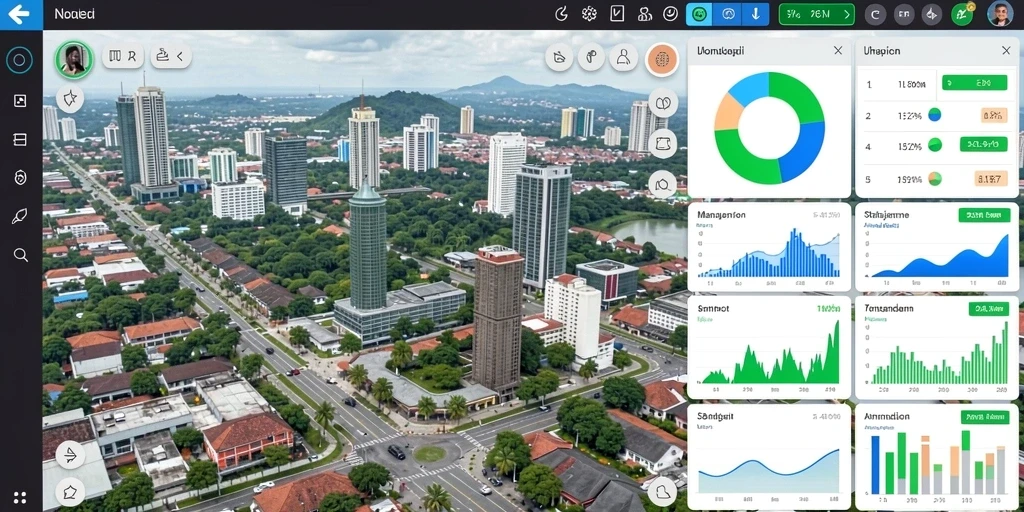The height and width of the screenshot is (512, 1024).
Task: Click the first round white map button left of panels
Action: tap(560, 57)
